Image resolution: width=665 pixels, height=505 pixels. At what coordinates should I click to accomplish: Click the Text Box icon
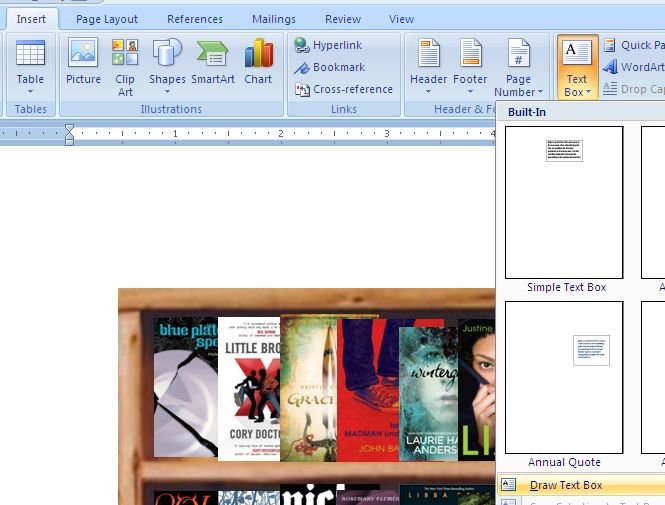(x=577, y=53)
